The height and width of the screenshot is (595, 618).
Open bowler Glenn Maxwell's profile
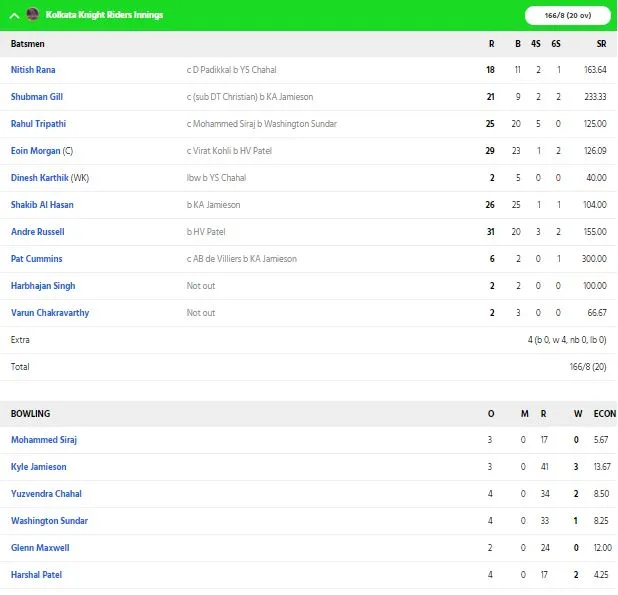tap(40, 548)
